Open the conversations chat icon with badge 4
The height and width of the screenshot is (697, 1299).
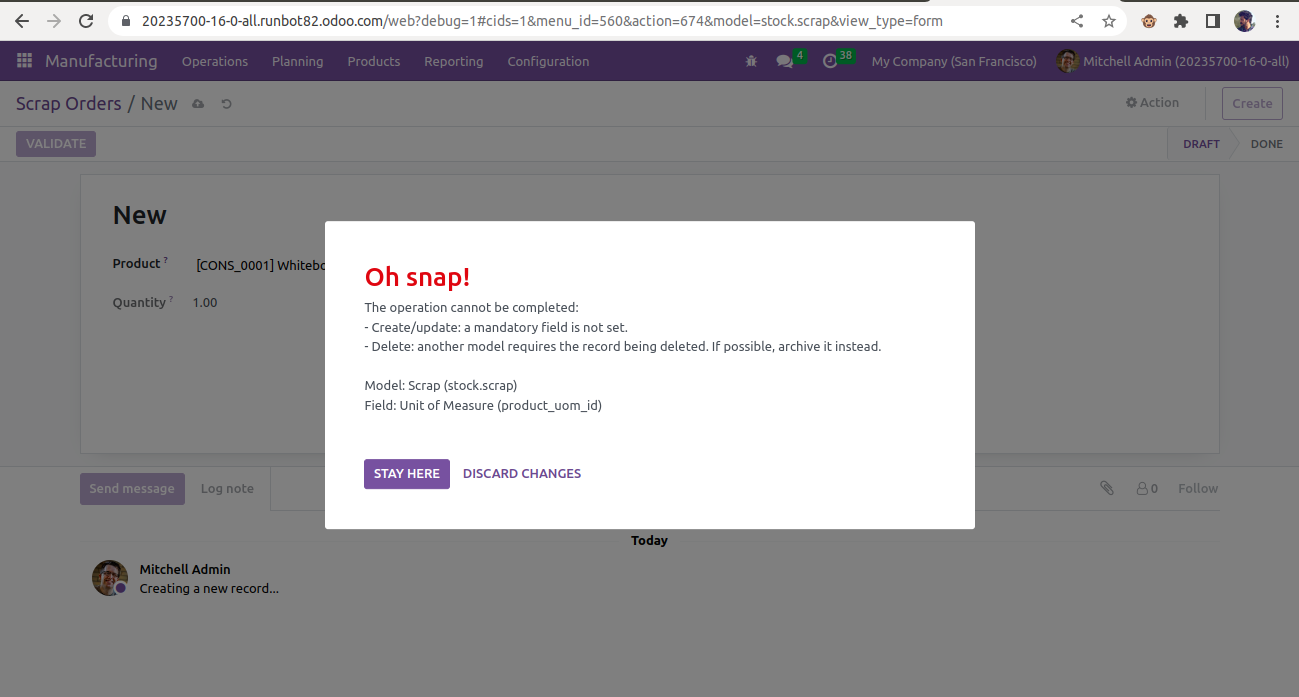click(x=786, y=61)
